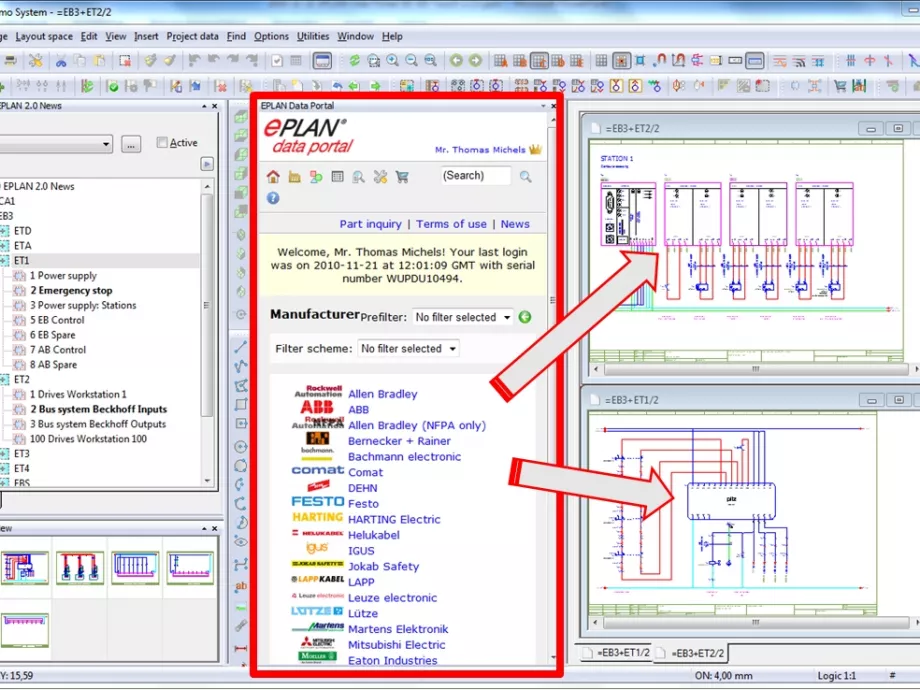The width and height of the screenshot is (920, 690).
Task: Select the rectangle drawing tool in side toolbar
Action: (x=241, y=405)
